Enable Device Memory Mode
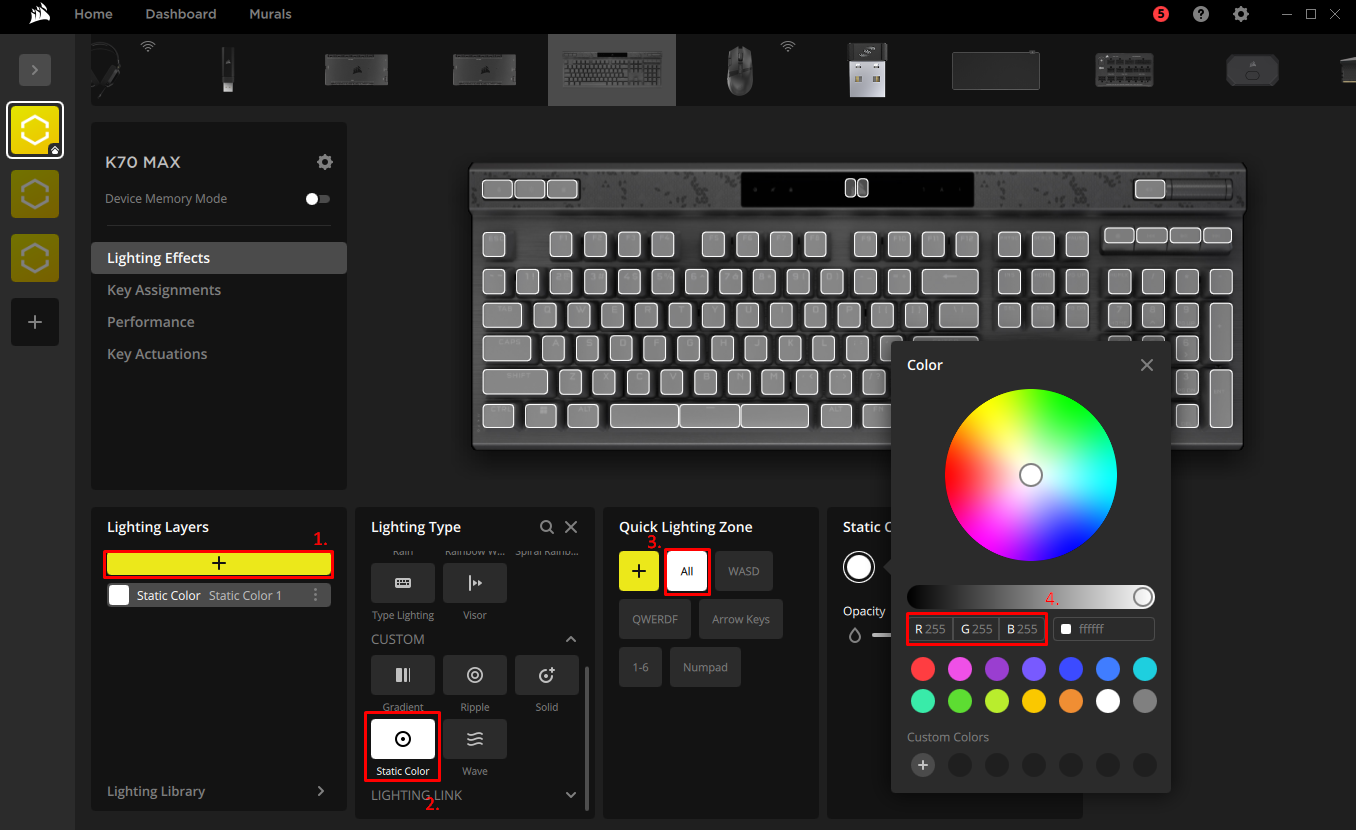Screen dimensions: 1356x830 tap(317, 198)
